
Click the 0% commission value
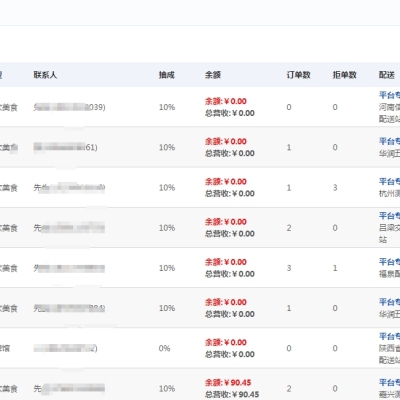164,348
